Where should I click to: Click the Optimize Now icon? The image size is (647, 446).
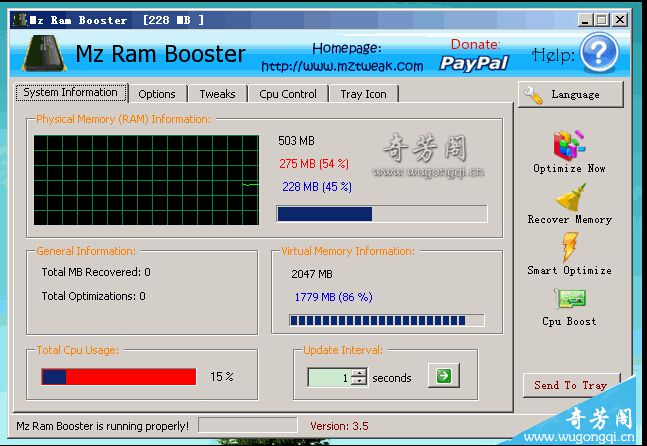coord(569,145)
